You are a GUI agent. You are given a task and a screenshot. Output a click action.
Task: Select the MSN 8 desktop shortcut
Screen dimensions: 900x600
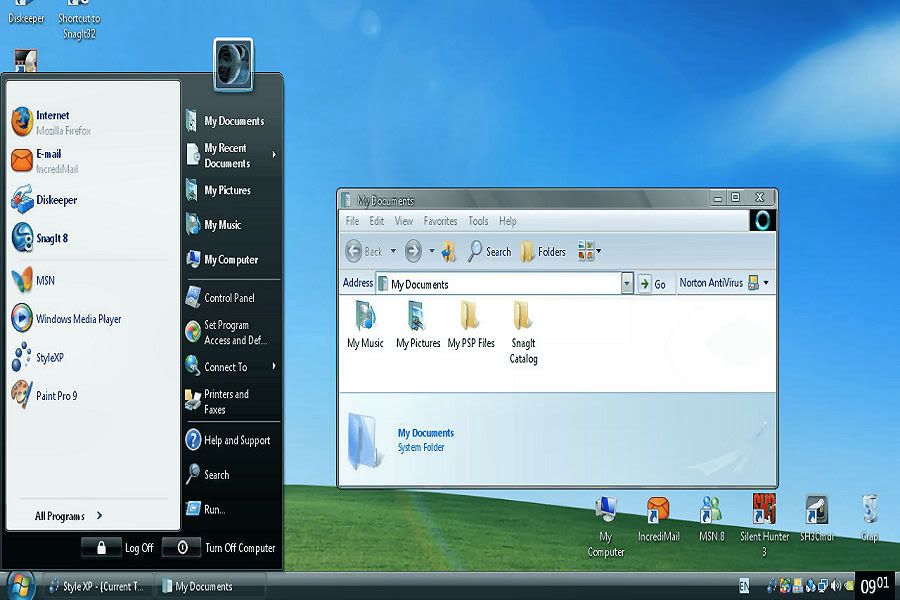tap(712, 519)
